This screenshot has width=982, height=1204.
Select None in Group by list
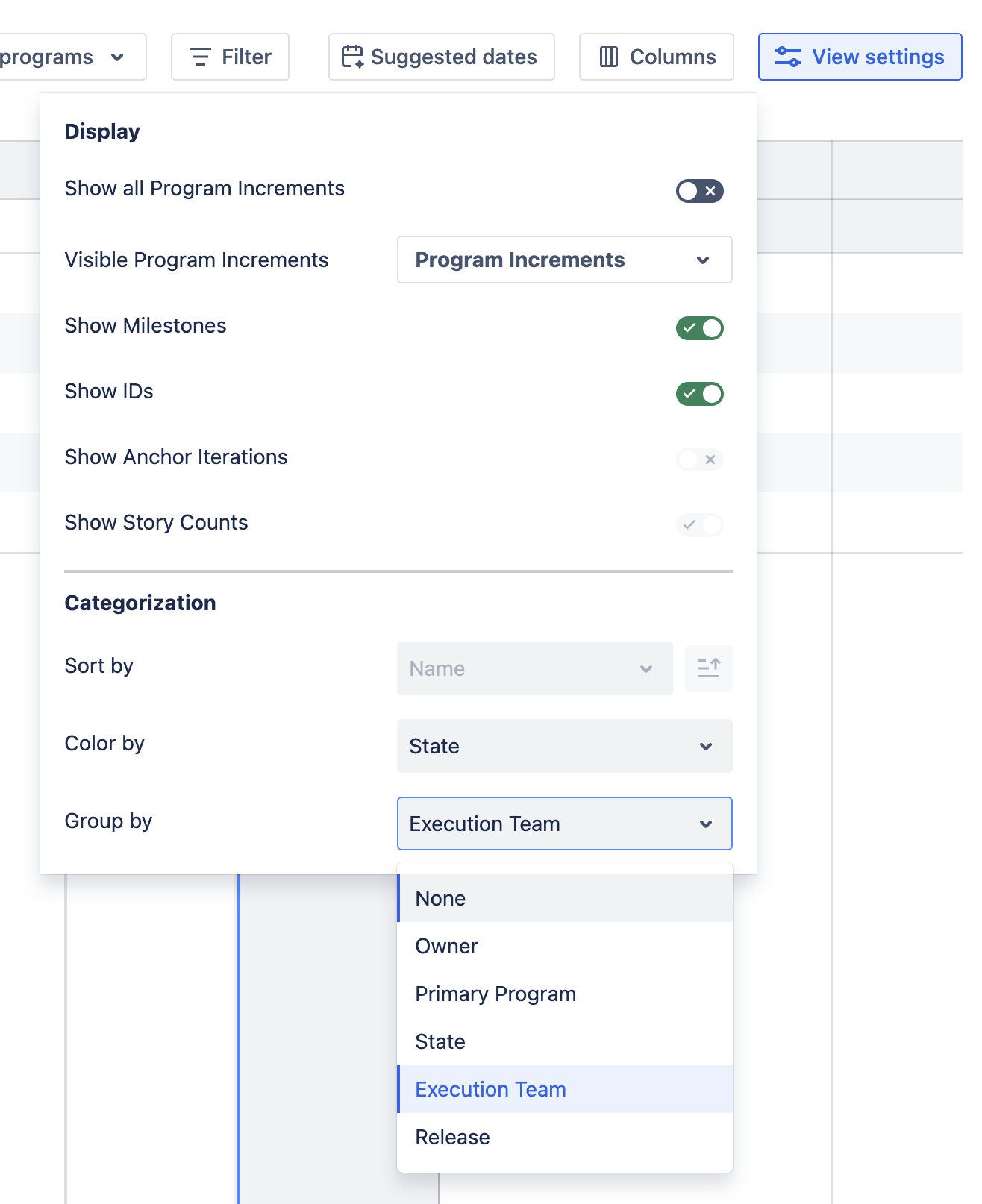point(440,898)
